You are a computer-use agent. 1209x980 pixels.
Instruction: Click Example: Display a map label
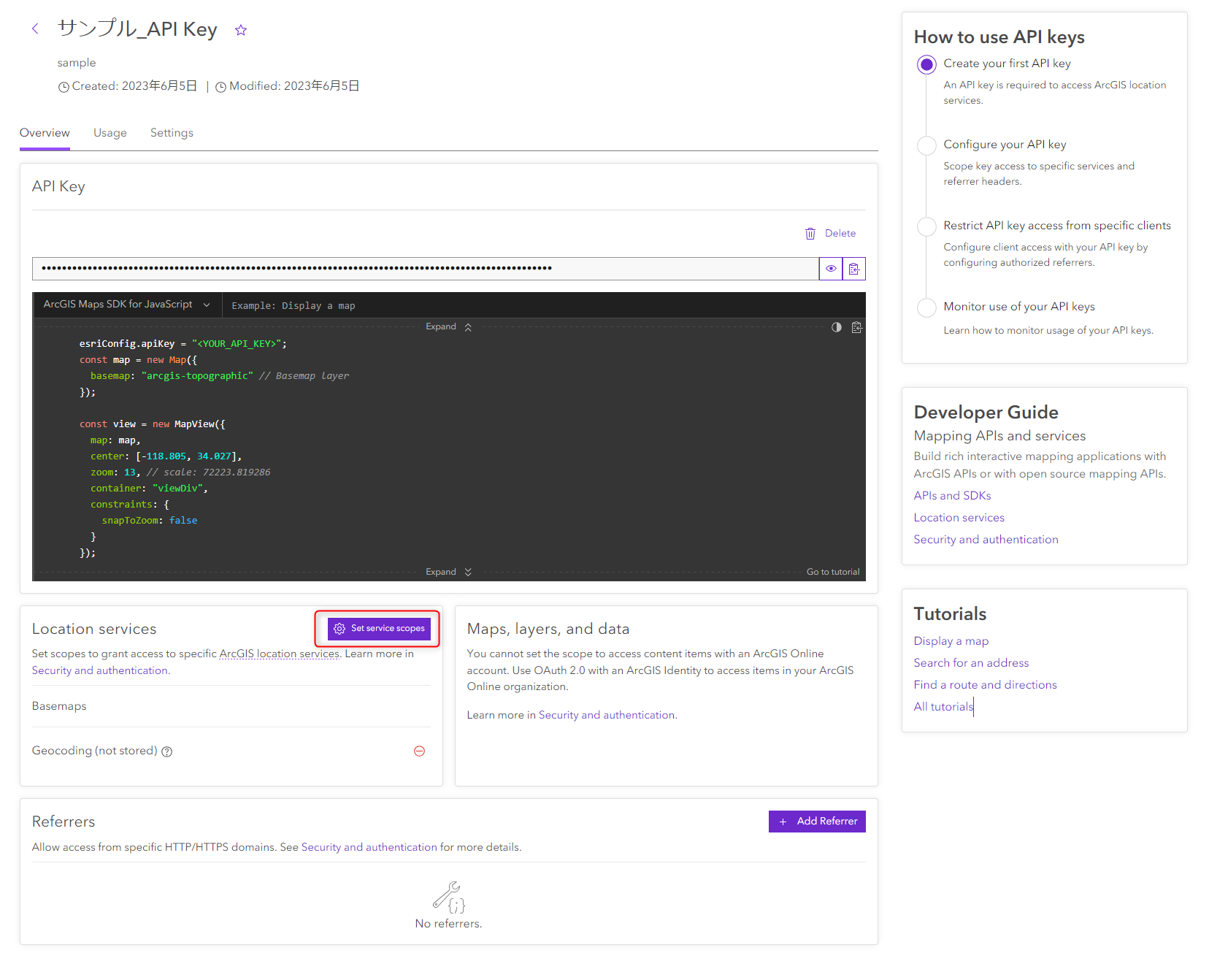pyautogui.click(x=293, y=306)
